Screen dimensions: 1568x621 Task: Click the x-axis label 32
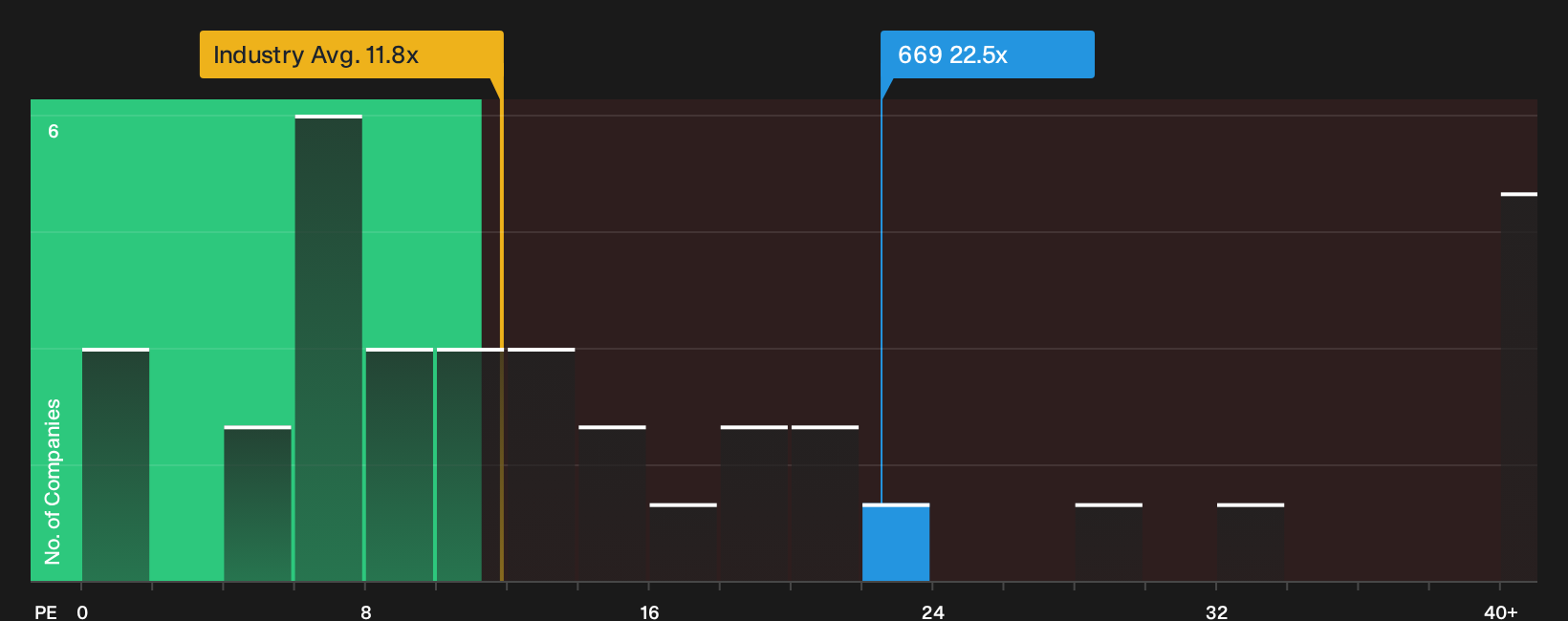(1216, 612)
